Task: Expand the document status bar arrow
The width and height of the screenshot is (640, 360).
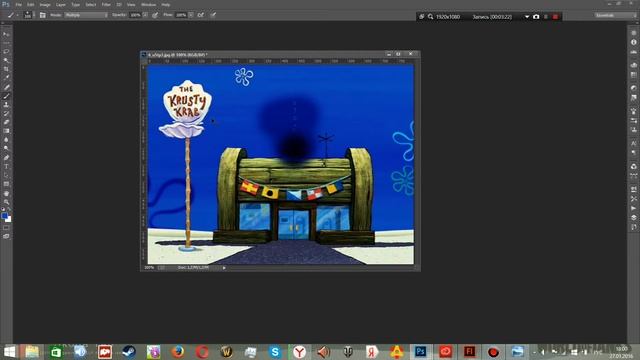Action: coord(224,268)
